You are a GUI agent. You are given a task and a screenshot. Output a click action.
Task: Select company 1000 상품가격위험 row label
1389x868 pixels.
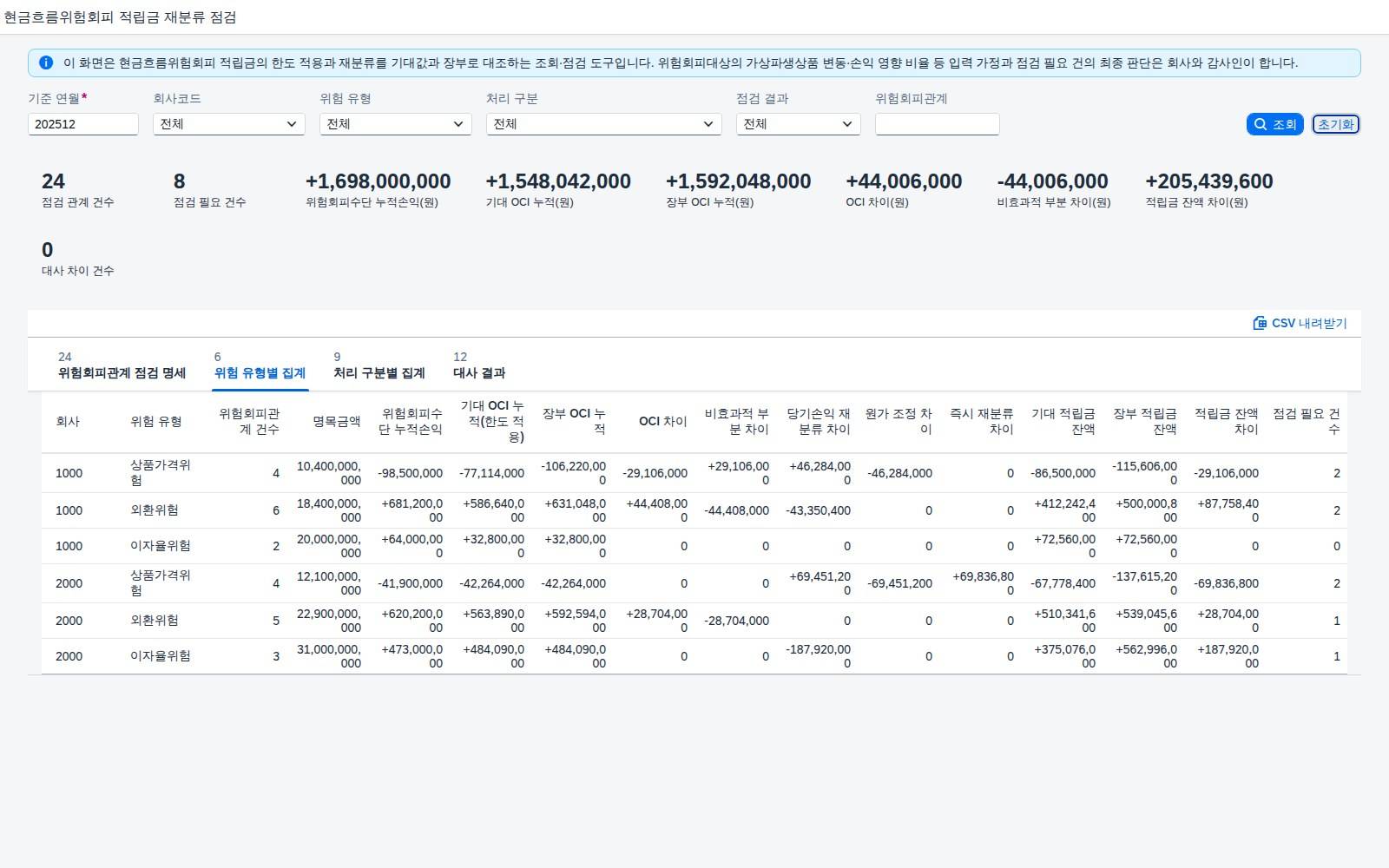coord(161,472)
